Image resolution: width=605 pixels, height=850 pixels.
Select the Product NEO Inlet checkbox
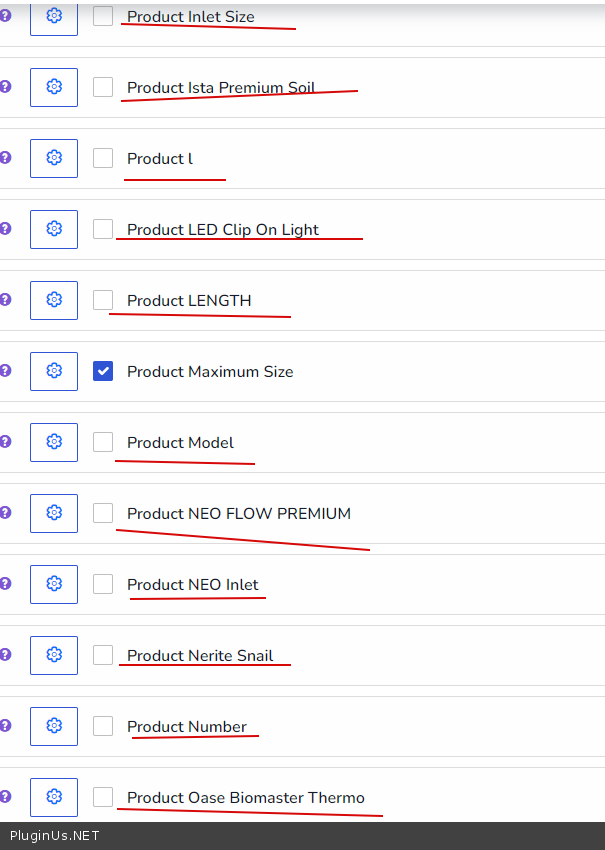pyautogui.click(x=103, y=584)
